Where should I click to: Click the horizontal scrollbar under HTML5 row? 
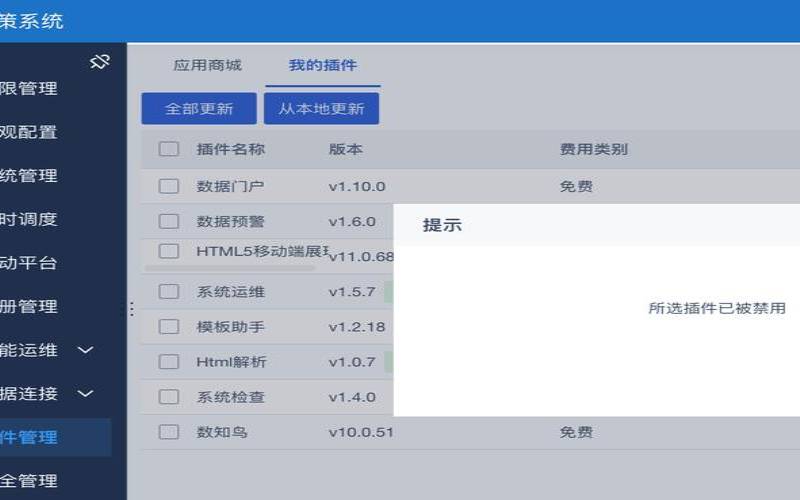(x=230, y=267)
